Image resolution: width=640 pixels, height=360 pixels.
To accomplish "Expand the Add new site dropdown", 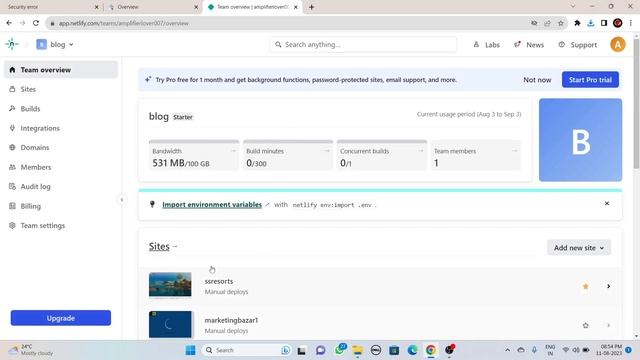I will point(579,248).
